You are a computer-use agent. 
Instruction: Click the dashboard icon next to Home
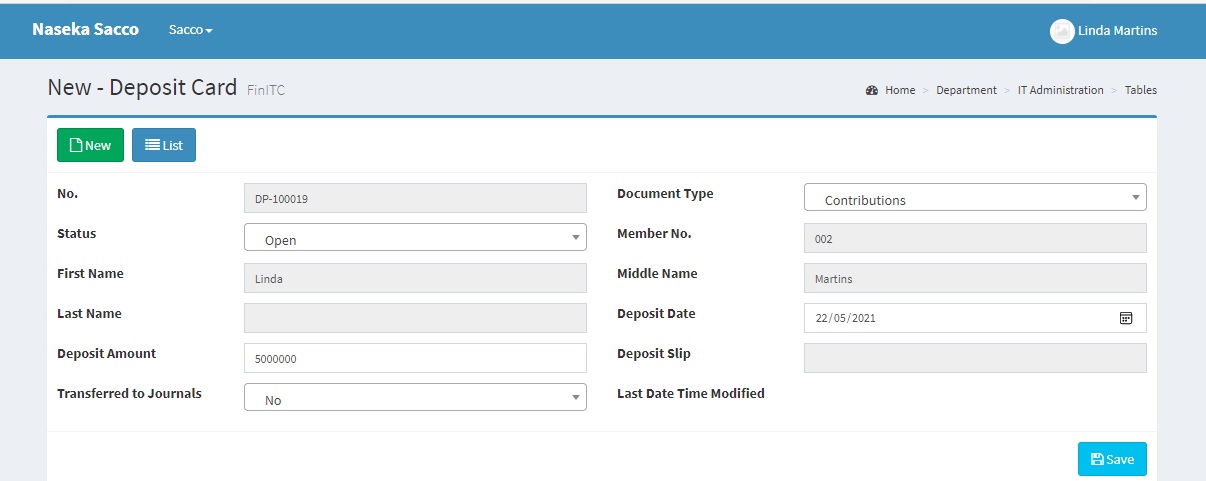872,90
